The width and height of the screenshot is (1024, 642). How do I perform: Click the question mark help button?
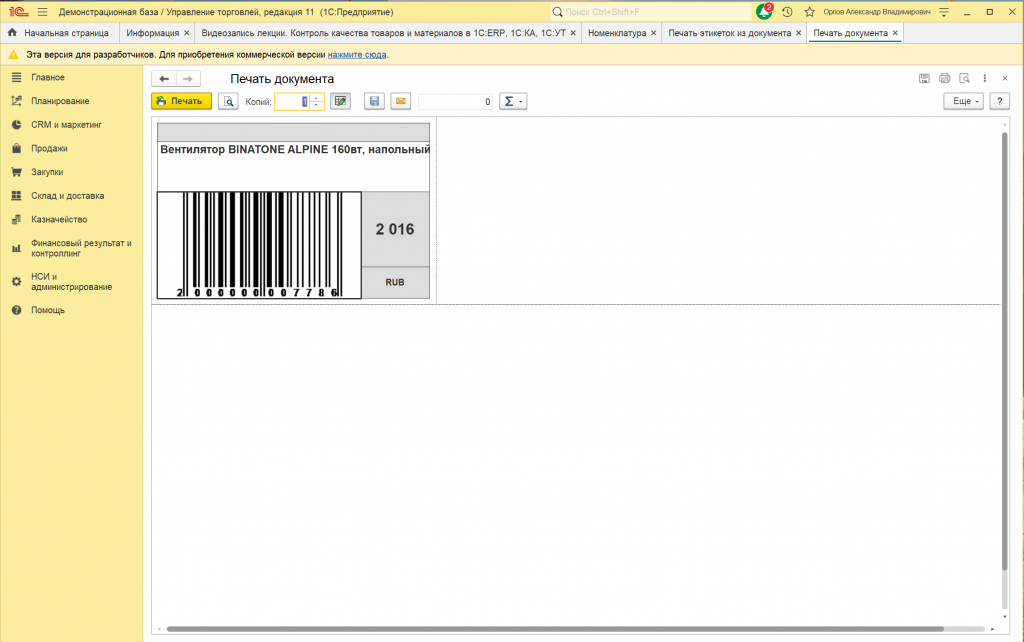pos(999,101)
